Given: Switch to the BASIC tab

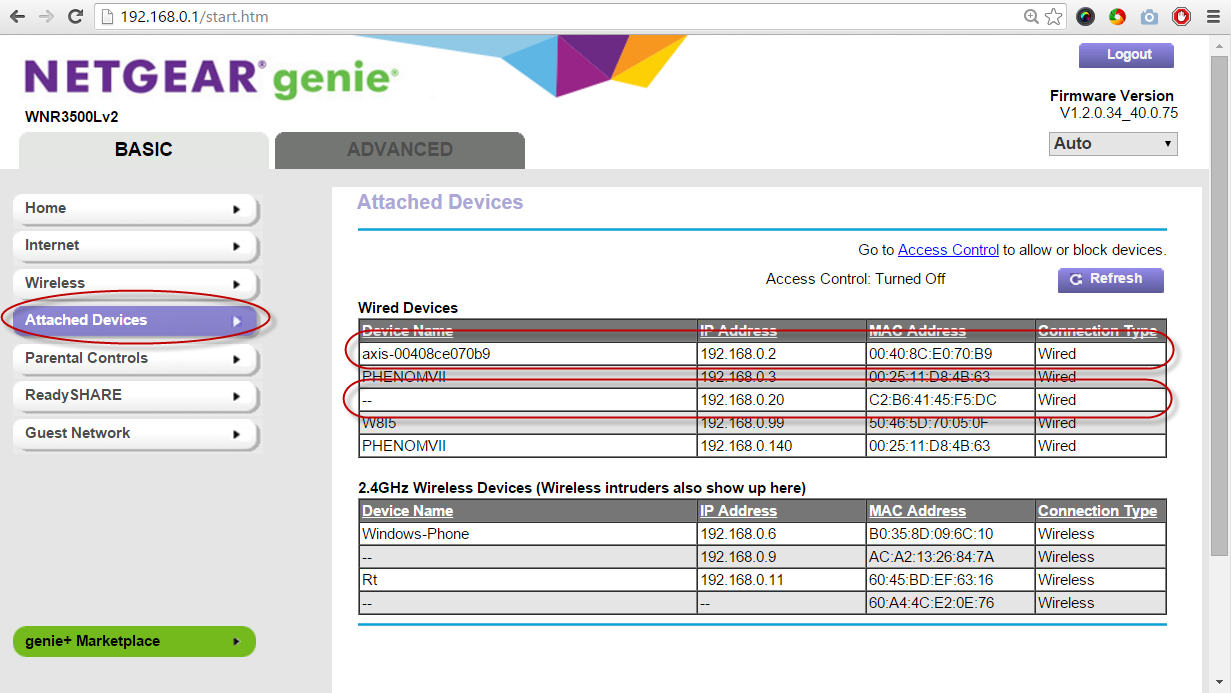Looking at the screenshot, I should coord(144,150).
